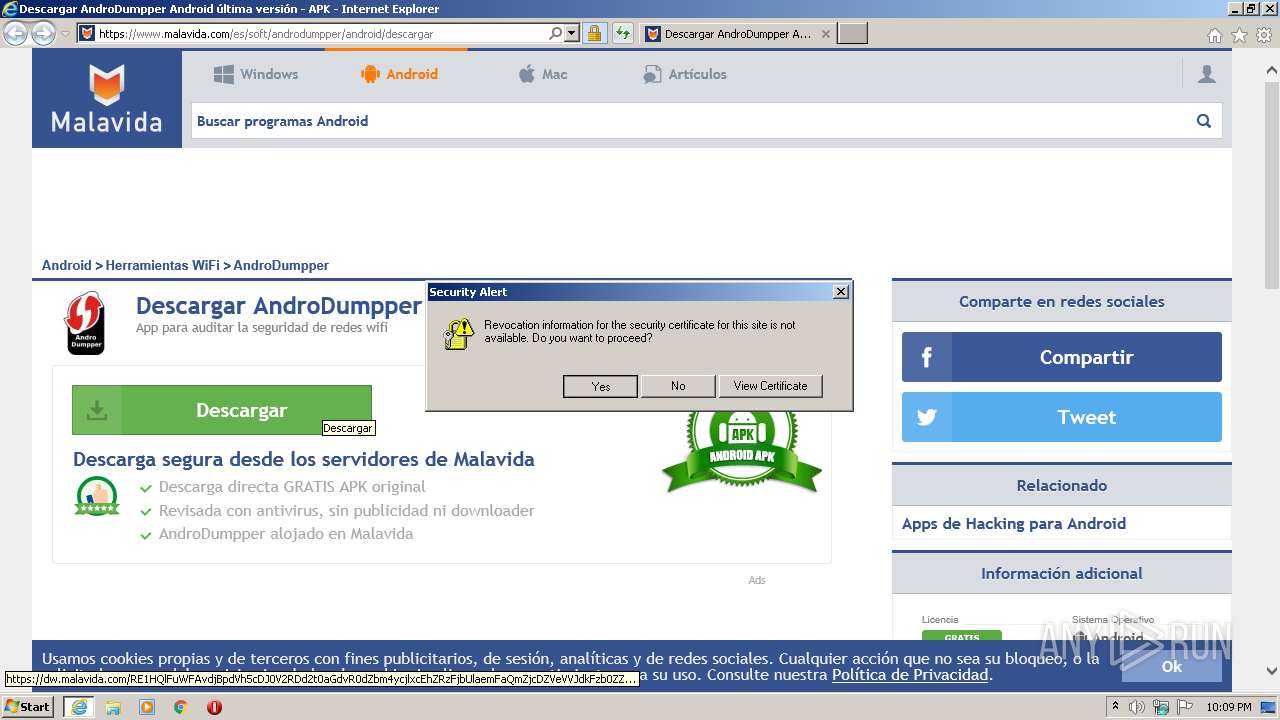Share on Facebook with Compartir
This screenshot has width=1280, height=720.
[1062, 357]
